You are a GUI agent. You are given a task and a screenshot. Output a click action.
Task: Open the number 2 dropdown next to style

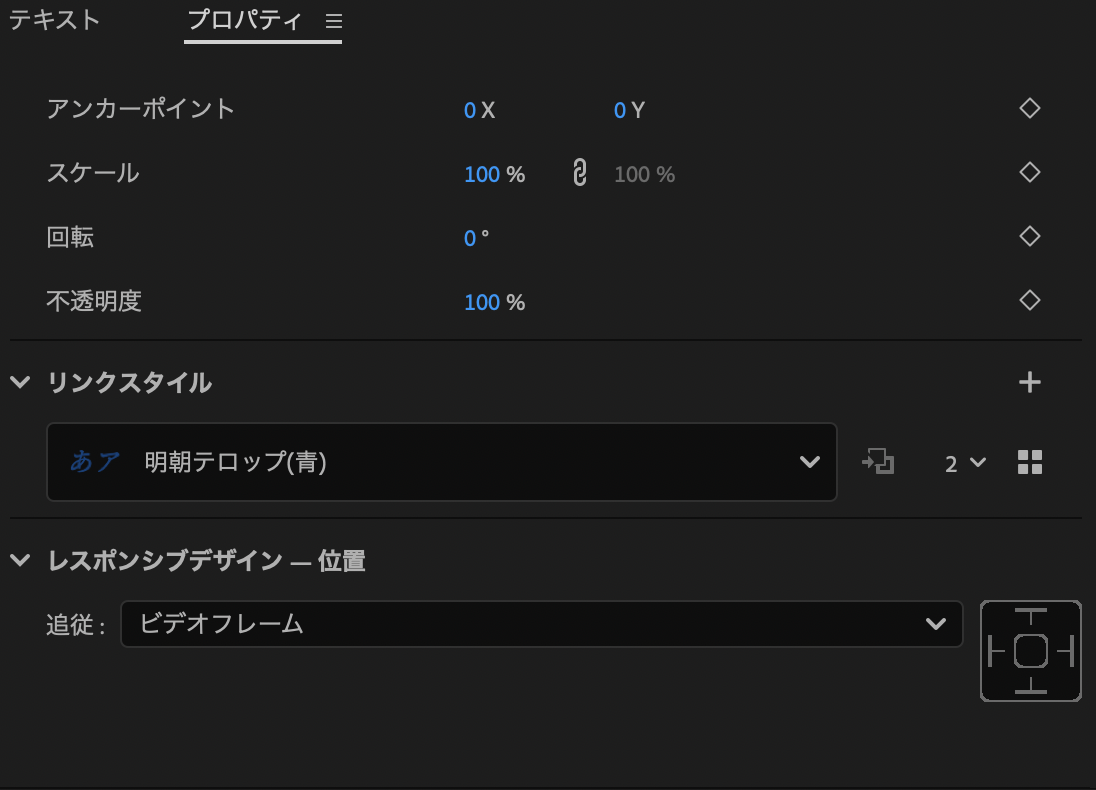(965, 463)
